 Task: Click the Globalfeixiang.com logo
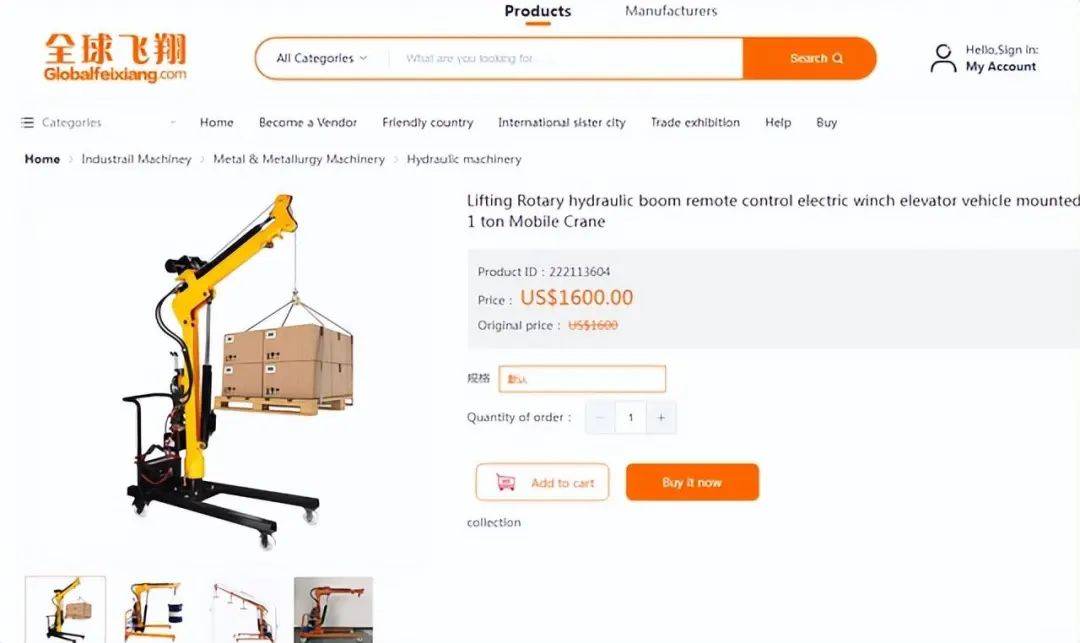[x=115, y=58]
